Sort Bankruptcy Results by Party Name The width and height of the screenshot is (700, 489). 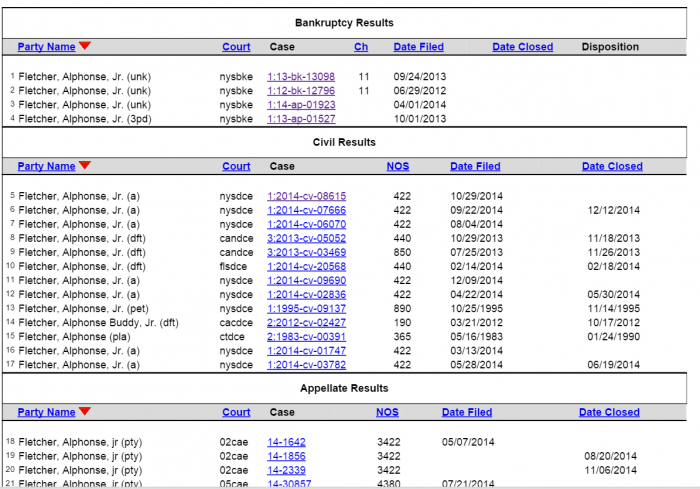pos(46,47)
